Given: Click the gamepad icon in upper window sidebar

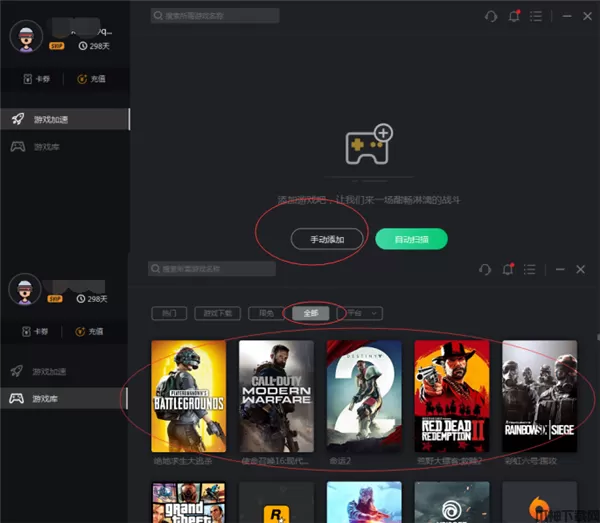Looking at the screenshot, I should click(18, 147).
